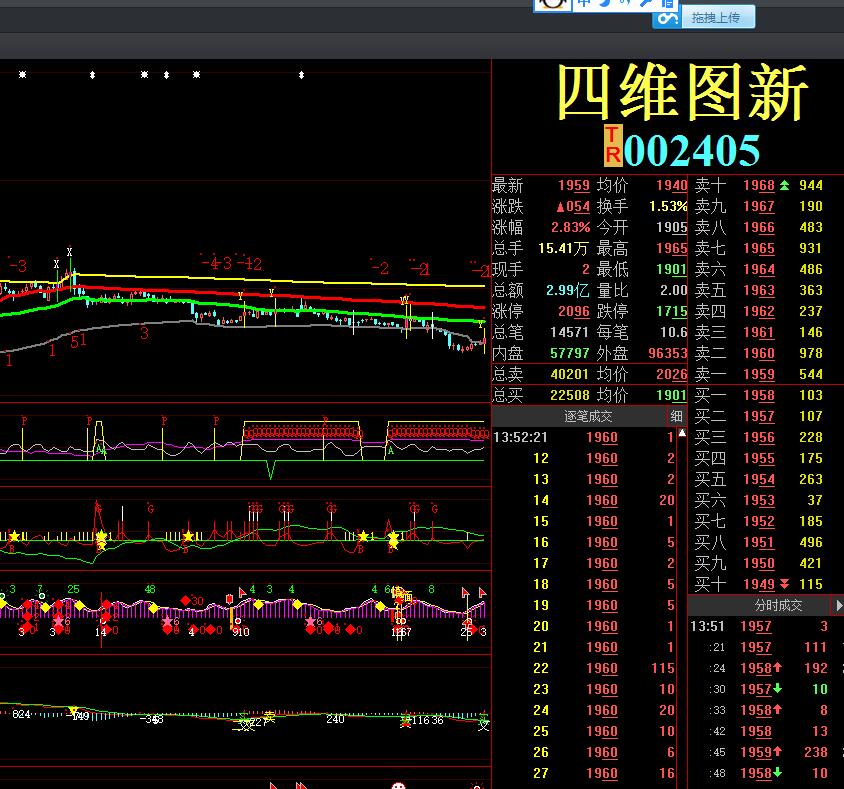Image resolution: width=844 pixels, height=789 pixels.
Task: Expand arrow right of 分时成交
Action: 839,605
